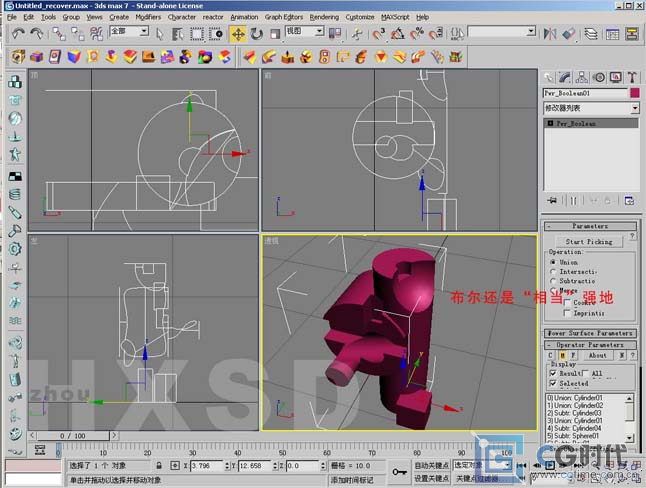
Task: Click the About button in Operator Parameters
Action: (597, 355)
